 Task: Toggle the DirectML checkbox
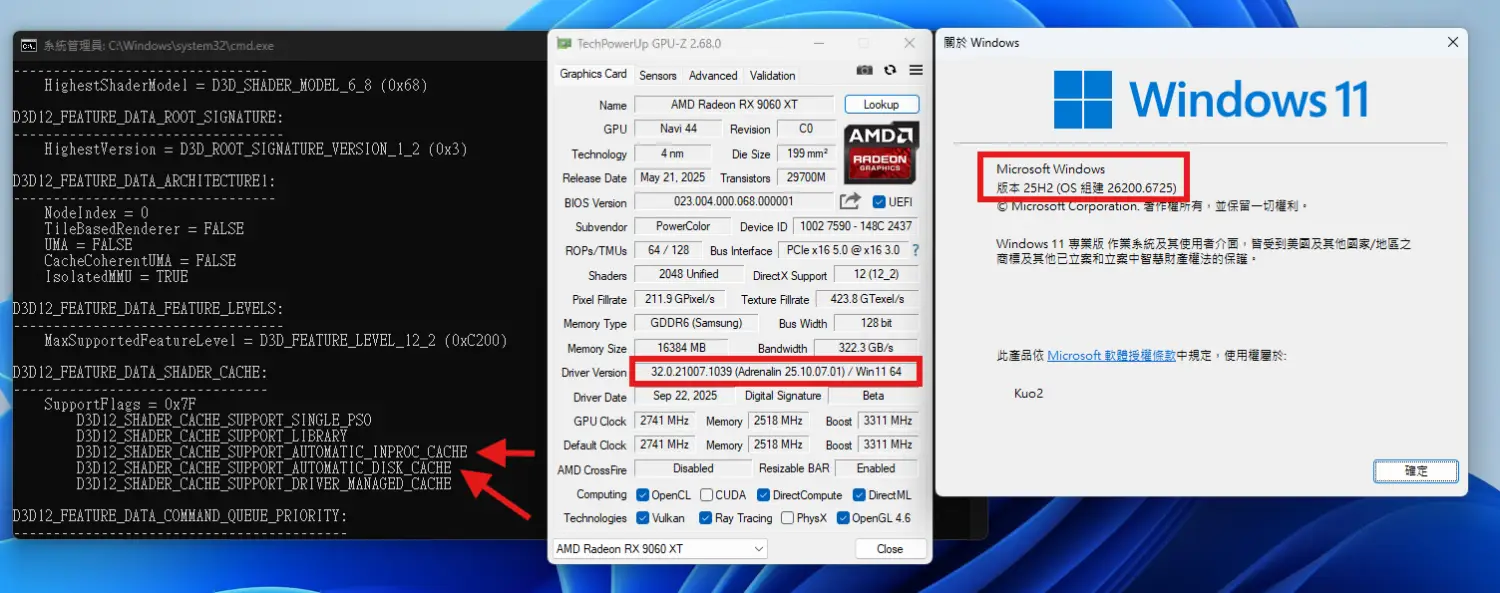pos(860,495)
